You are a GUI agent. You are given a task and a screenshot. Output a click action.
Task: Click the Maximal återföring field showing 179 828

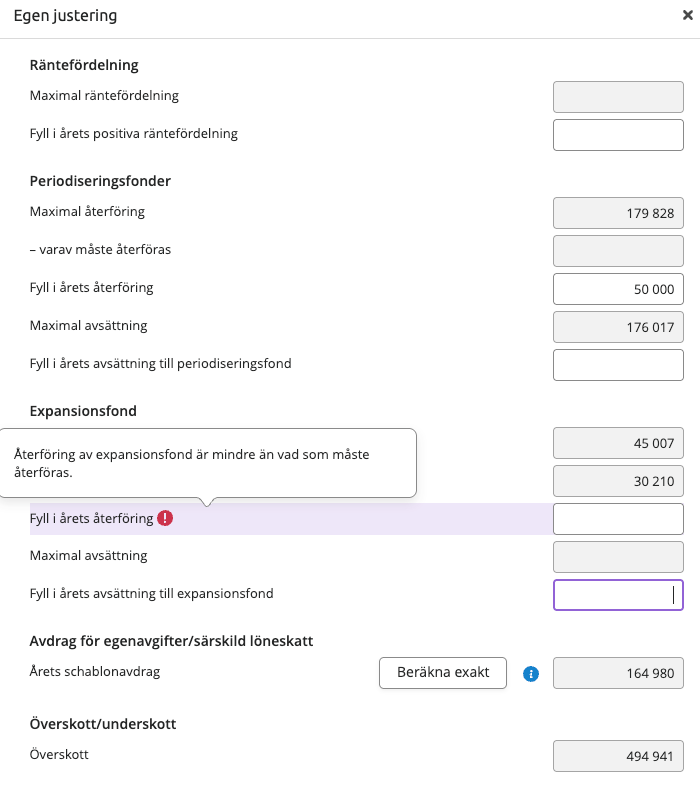pyautogui.click(x=618, y=213)
